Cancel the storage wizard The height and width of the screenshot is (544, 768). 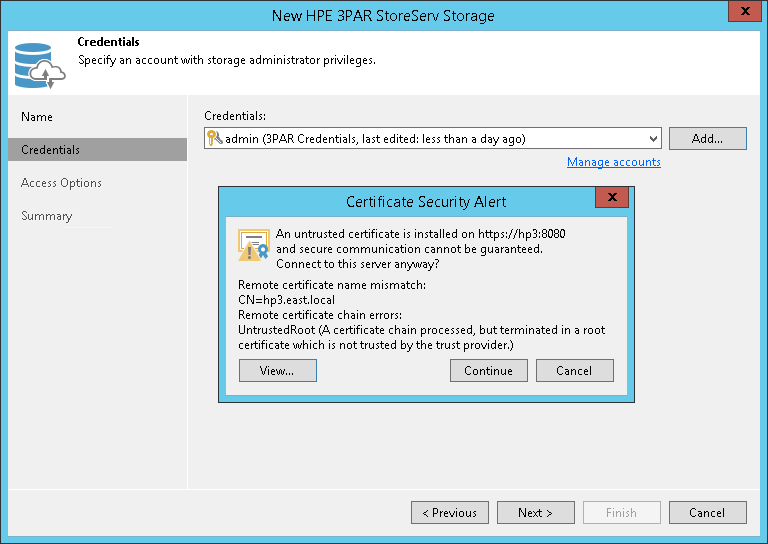(x=707, y=513)
